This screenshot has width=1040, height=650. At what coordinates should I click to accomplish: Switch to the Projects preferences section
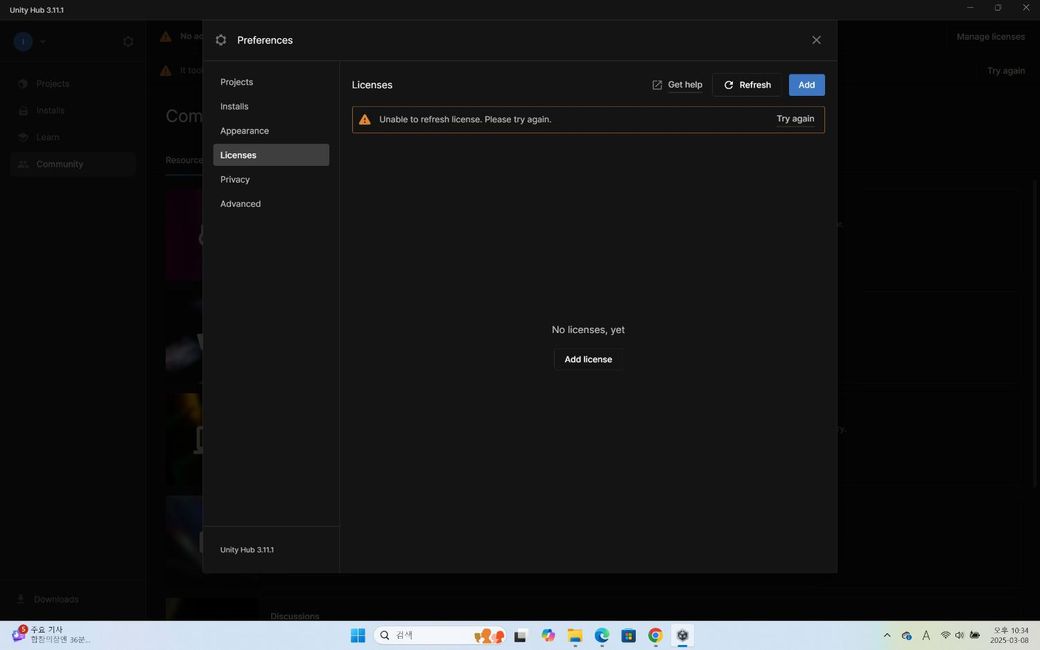(x=237, y=82)
